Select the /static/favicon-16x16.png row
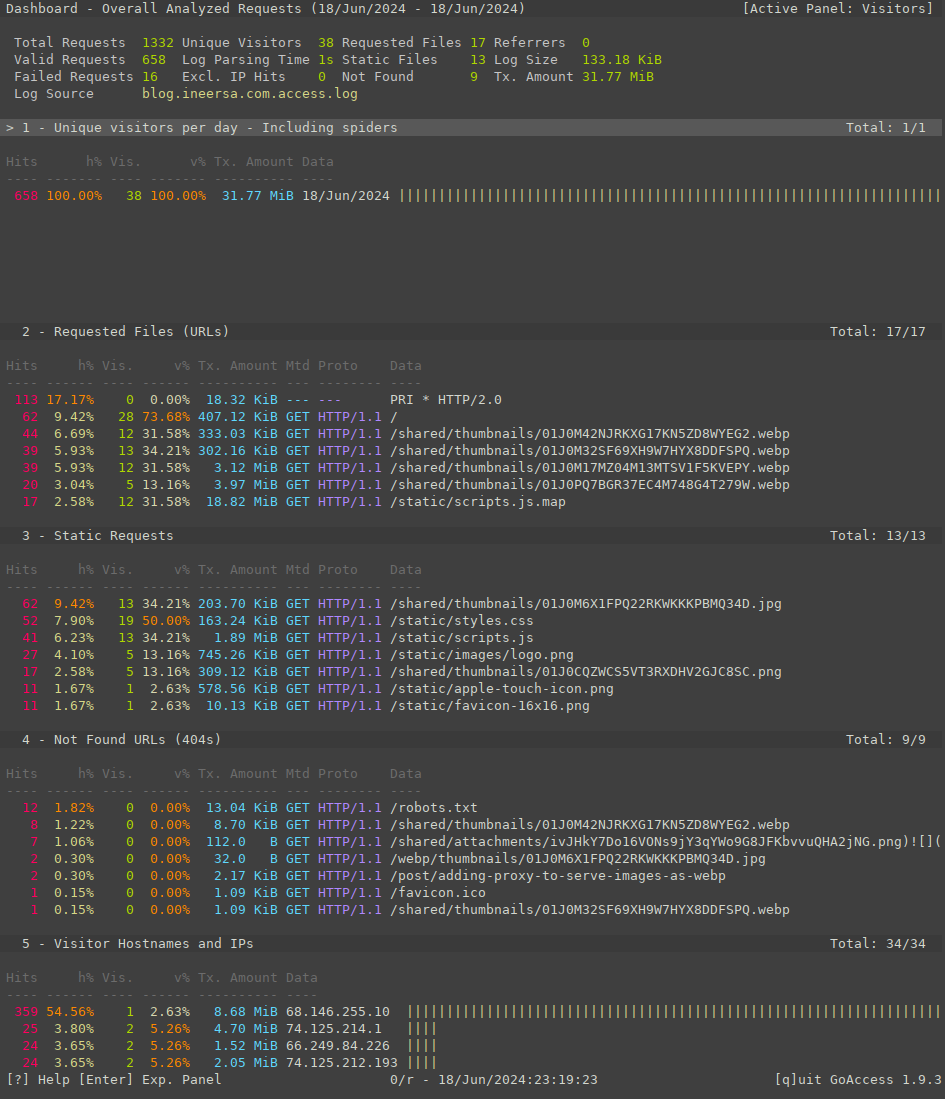The width and height of the screenshot is (945, 1099). point(471,706)
